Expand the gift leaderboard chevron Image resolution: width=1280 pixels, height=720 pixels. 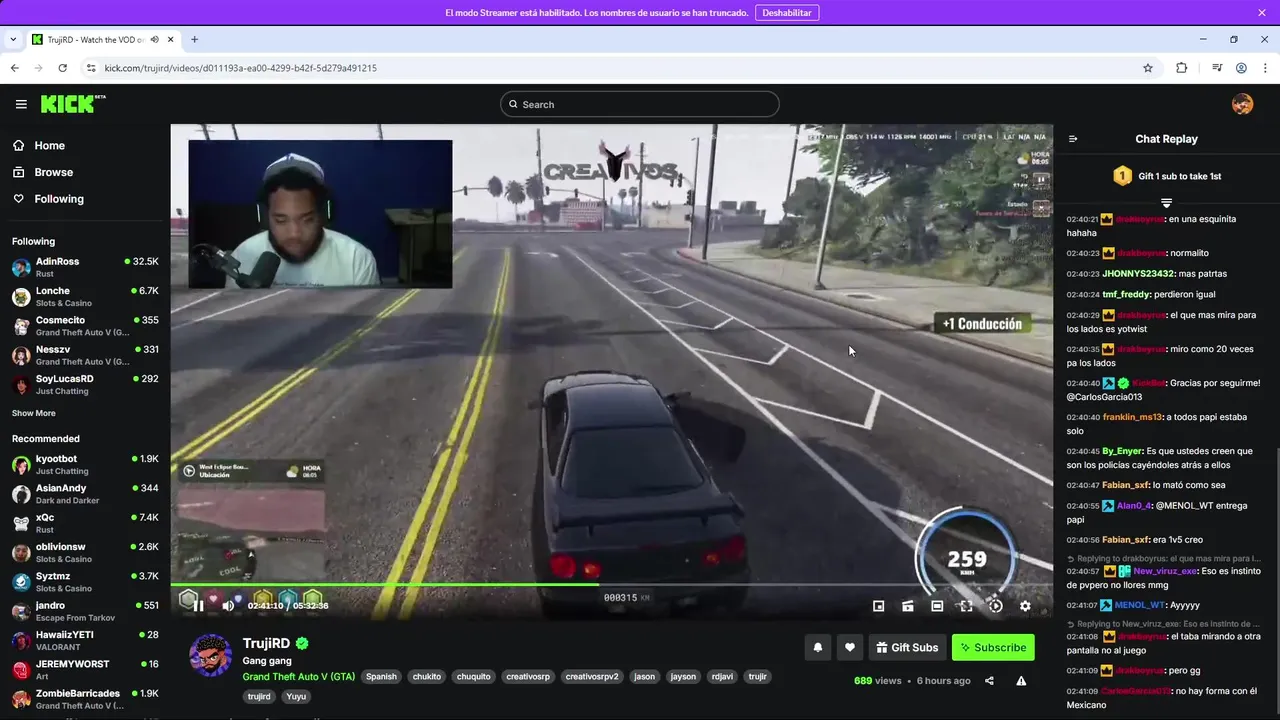click(1166, 203)
